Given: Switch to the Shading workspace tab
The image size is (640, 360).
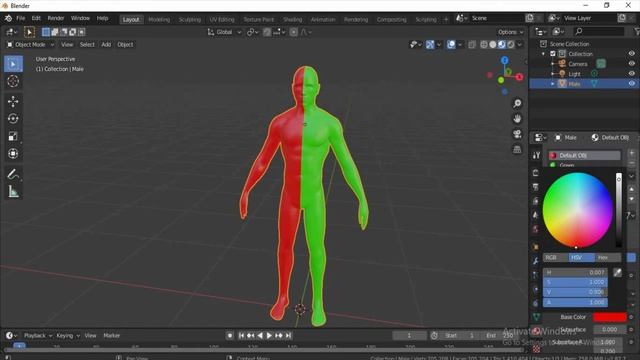Looking at the screenshot, I should [x=293, y=20].
